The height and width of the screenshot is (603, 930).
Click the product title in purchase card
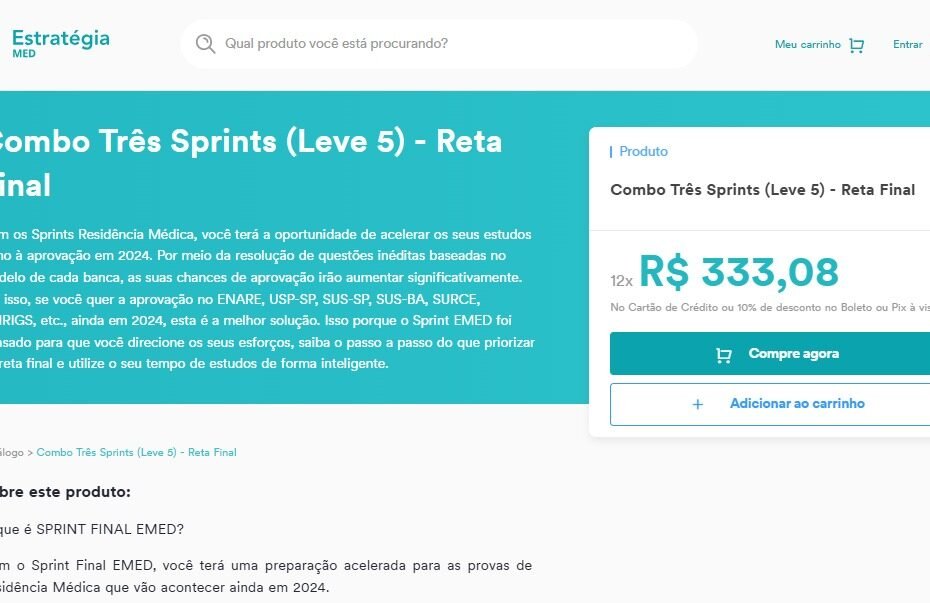click(x=762, y=190)
